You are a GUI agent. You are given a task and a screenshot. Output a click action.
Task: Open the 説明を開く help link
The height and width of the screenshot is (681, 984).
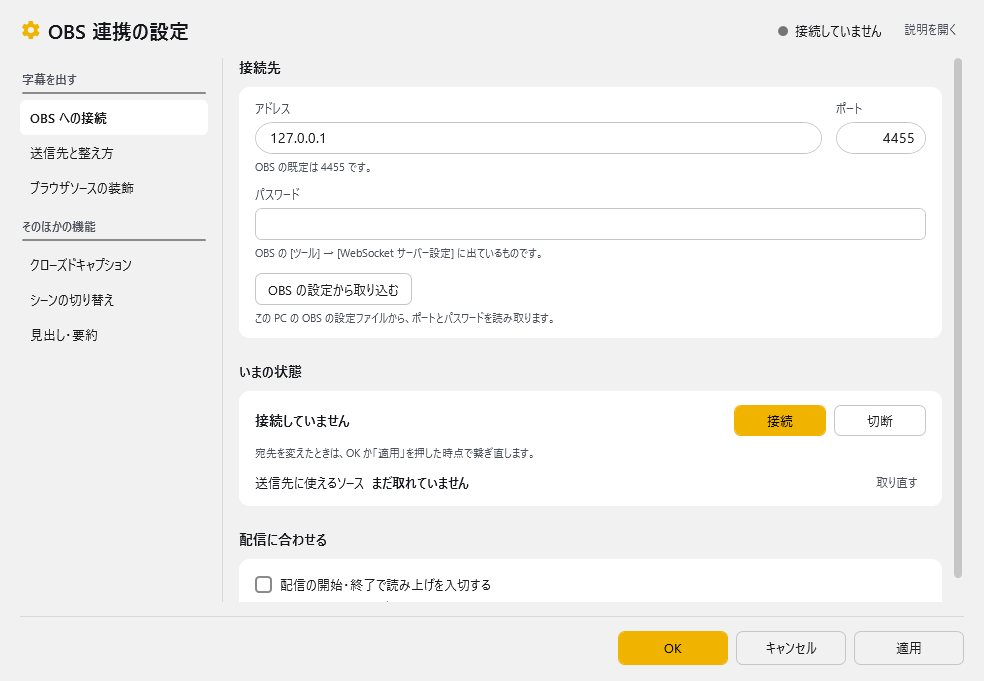(930, 29)
